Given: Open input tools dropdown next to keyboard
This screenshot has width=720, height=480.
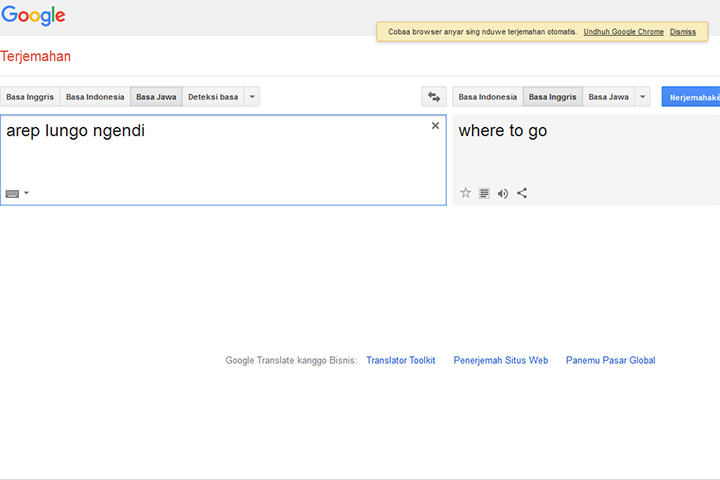Looking at the screenshot, I should (x=26, y=194).
